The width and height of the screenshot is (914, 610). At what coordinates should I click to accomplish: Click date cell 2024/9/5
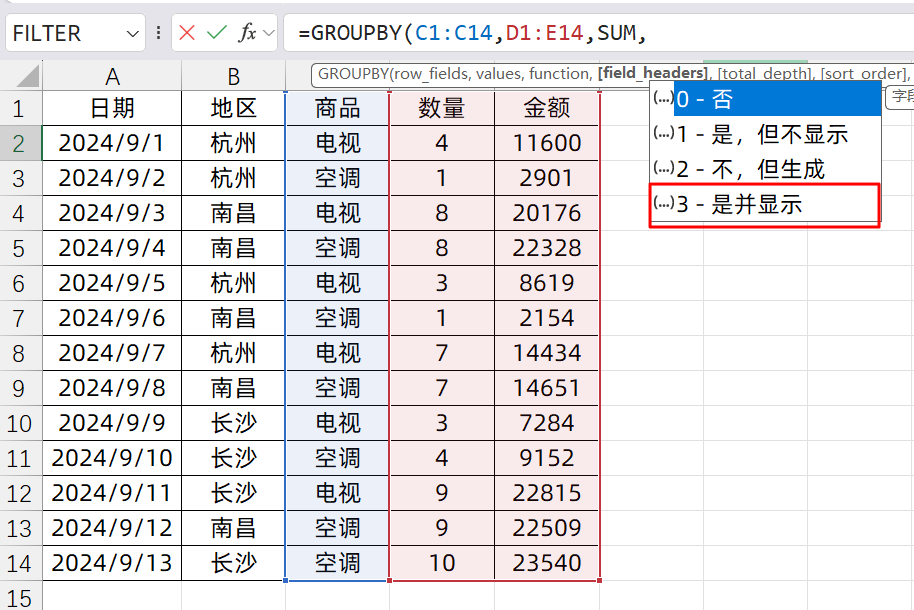[x=112, y=283]
